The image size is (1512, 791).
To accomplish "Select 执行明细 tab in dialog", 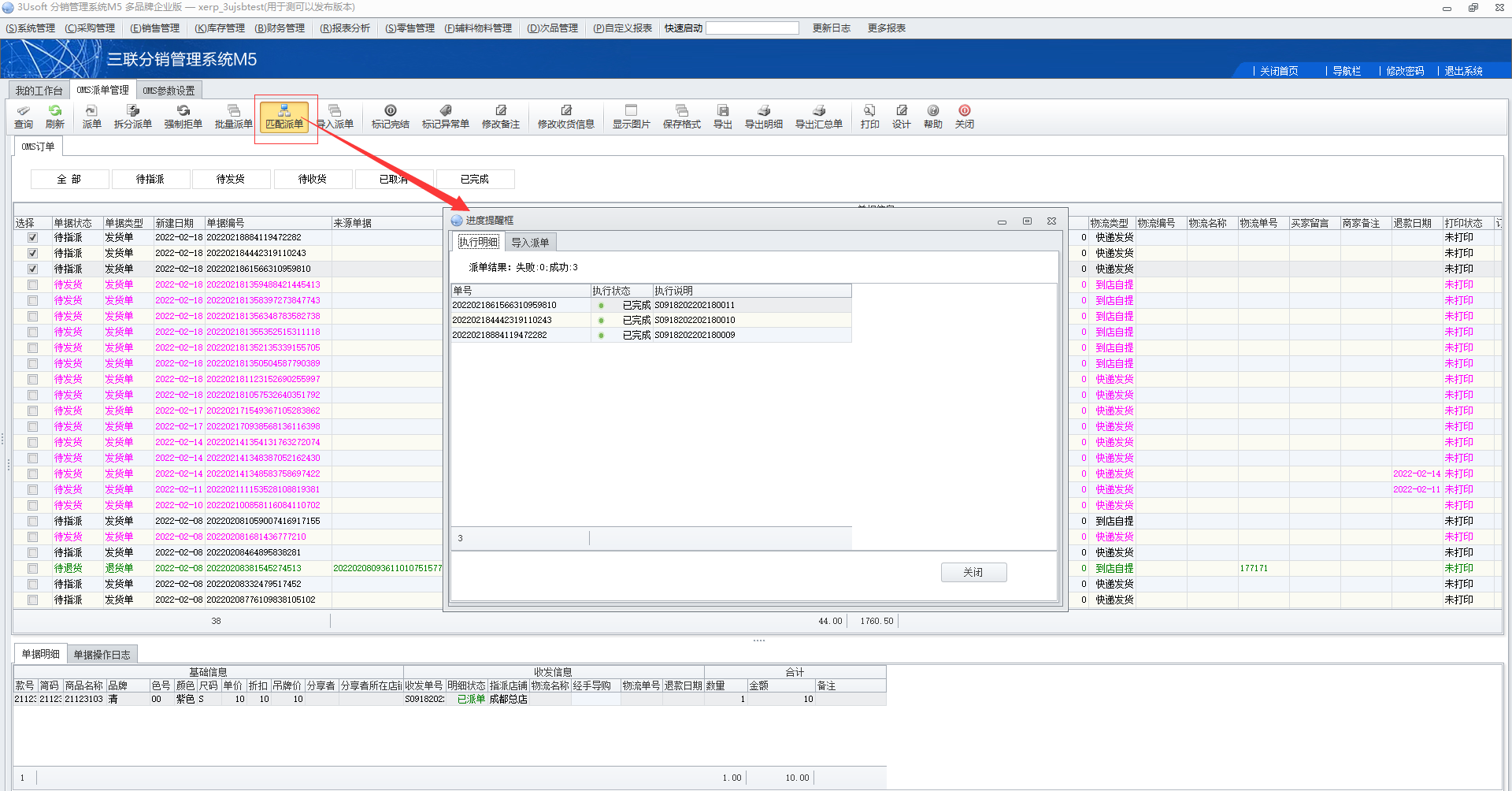I will coord(479,242).
